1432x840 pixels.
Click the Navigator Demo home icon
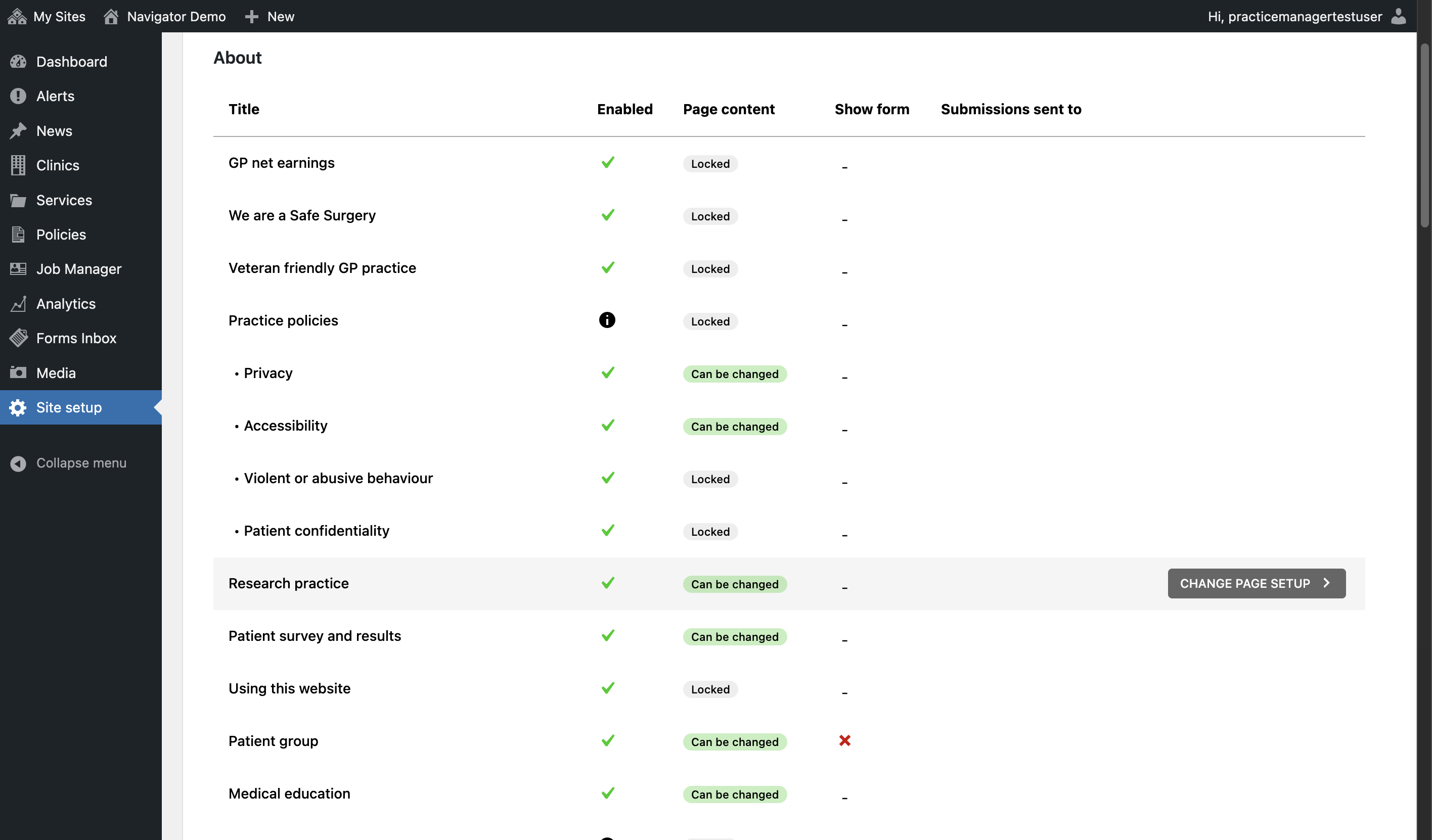point(111,16)
